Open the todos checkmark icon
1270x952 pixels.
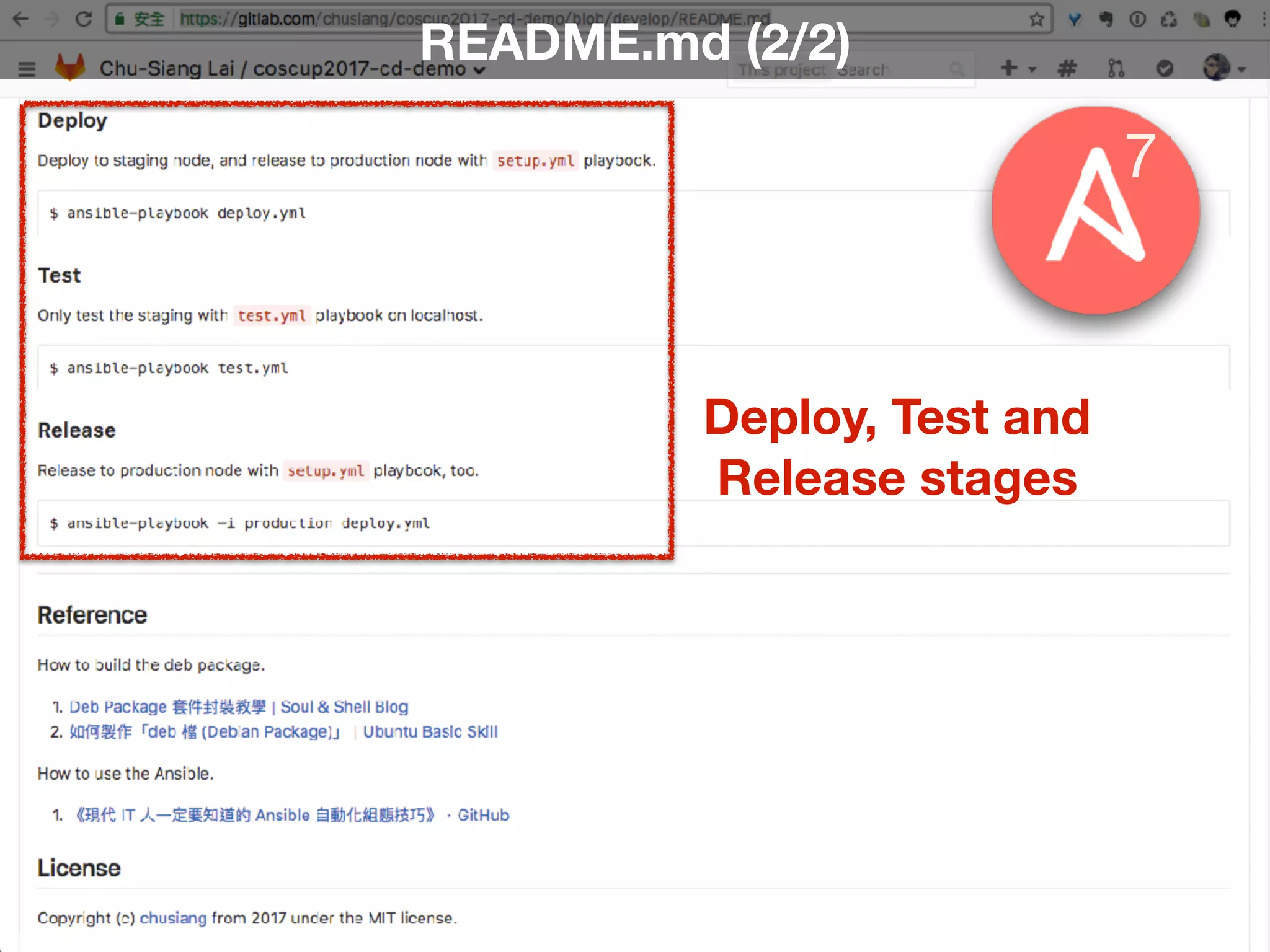click(x=1165, y=68)
